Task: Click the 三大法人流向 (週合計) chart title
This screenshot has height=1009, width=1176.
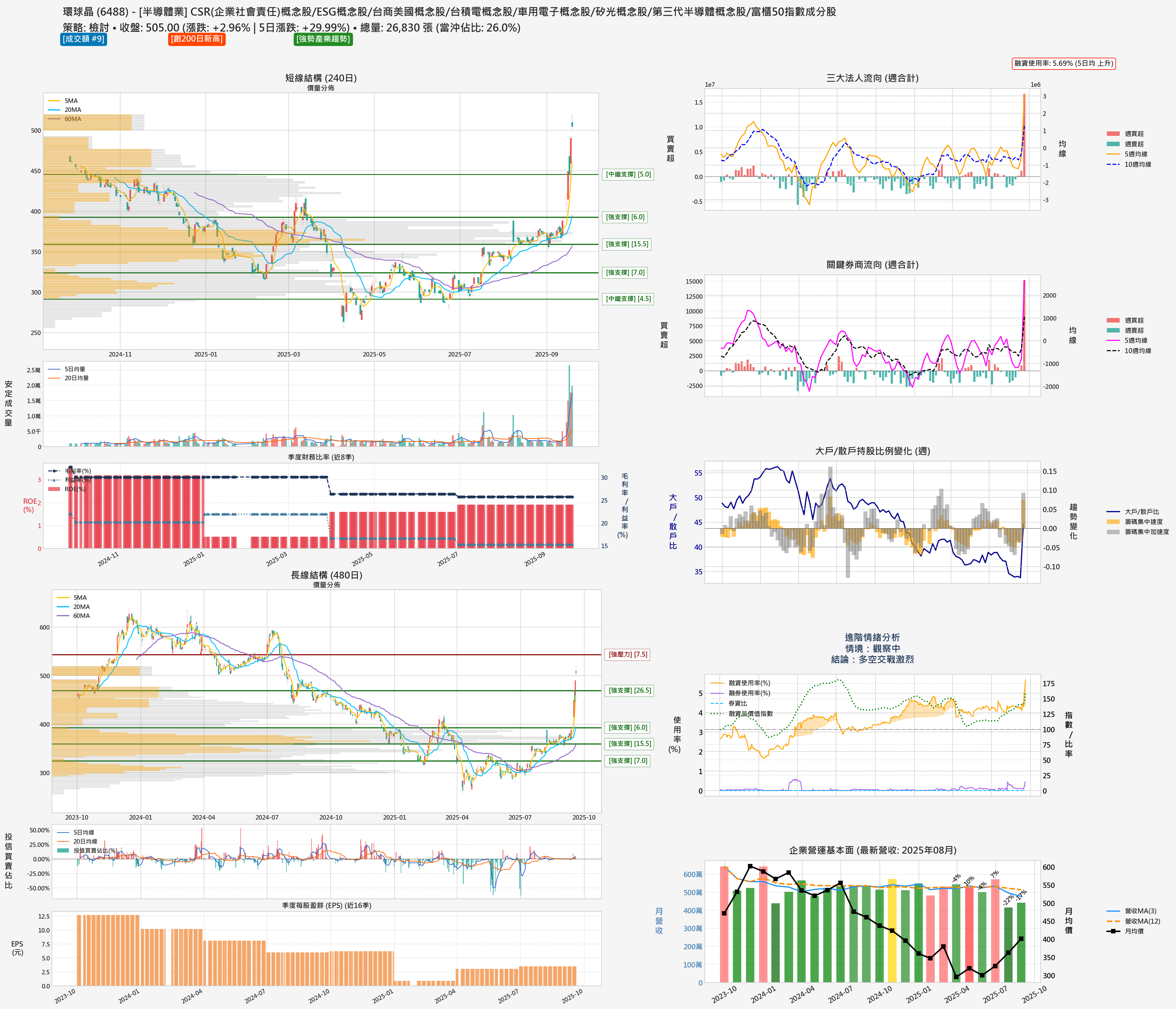Action: click(872, 78)
